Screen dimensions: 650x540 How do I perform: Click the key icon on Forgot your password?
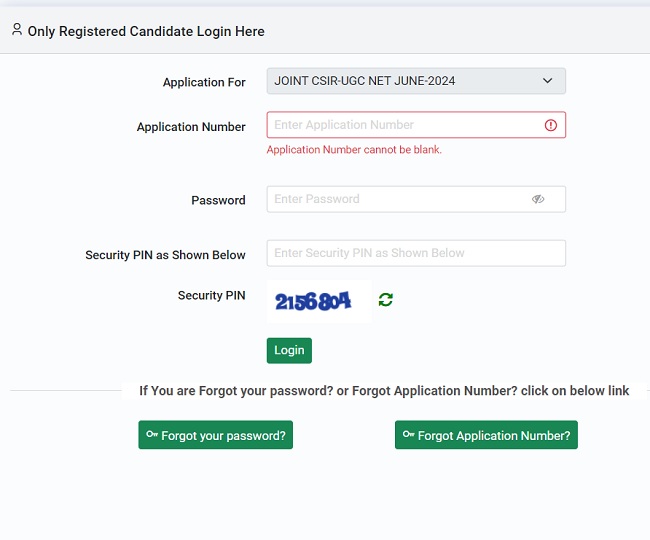tap(152, 435)
